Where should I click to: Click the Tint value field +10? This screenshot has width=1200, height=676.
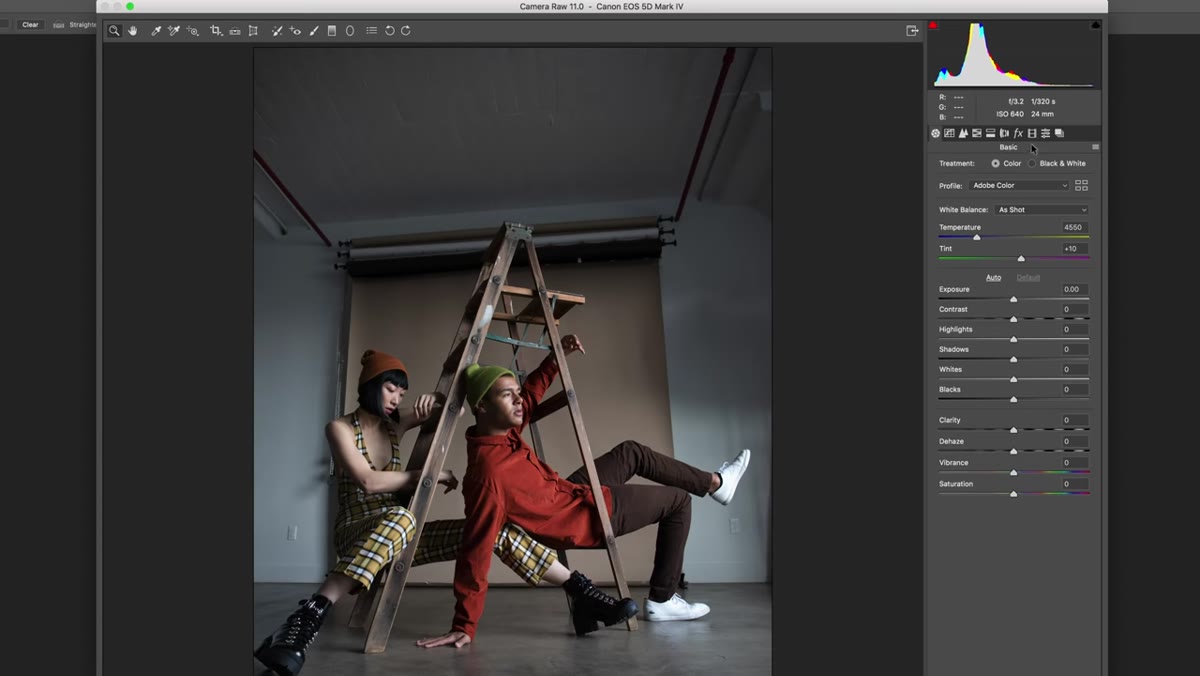coord(1074,249)
